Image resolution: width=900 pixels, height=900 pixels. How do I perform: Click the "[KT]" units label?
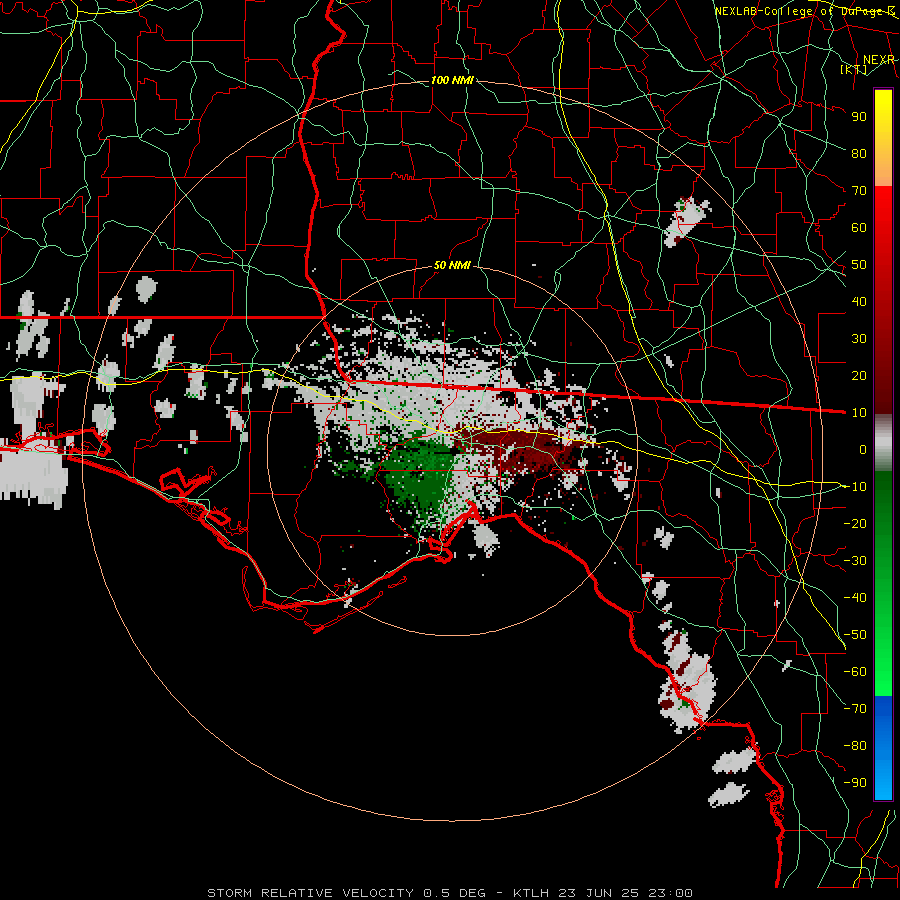[x=853, y=69]
